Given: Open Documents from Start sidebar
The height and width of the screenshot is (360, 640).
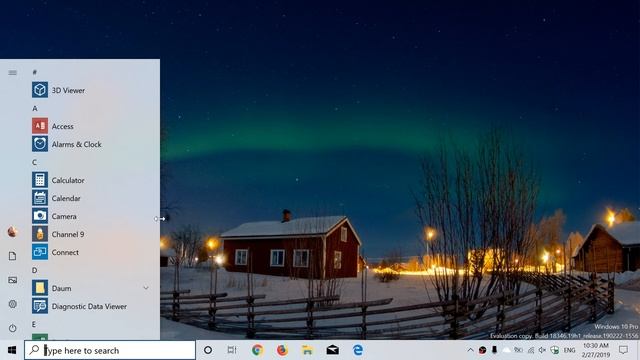Looking at the screenshot, I should coord(12,256).
